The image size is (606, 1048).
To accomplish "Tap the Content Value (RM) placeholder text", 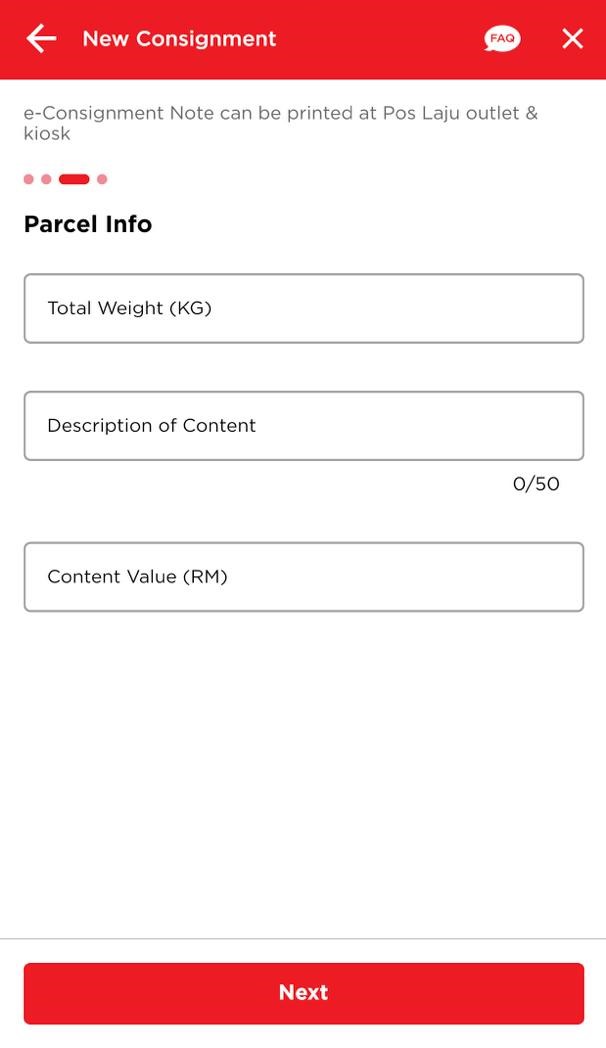I will coord(137,577).
